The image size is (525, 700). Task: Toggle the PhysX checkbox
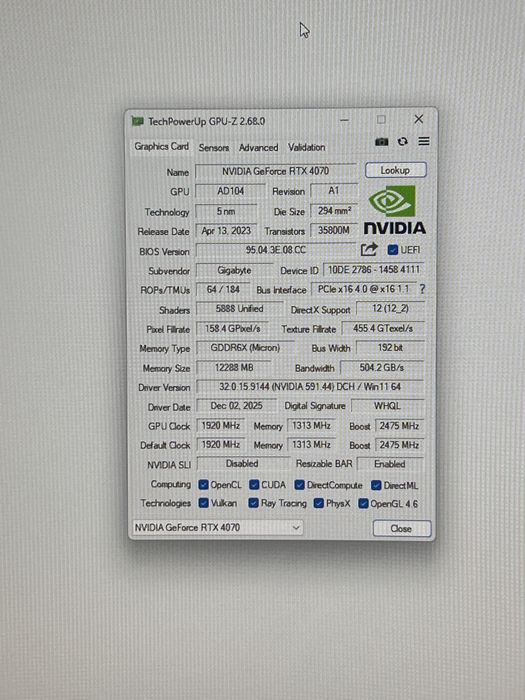pos(319,504)
